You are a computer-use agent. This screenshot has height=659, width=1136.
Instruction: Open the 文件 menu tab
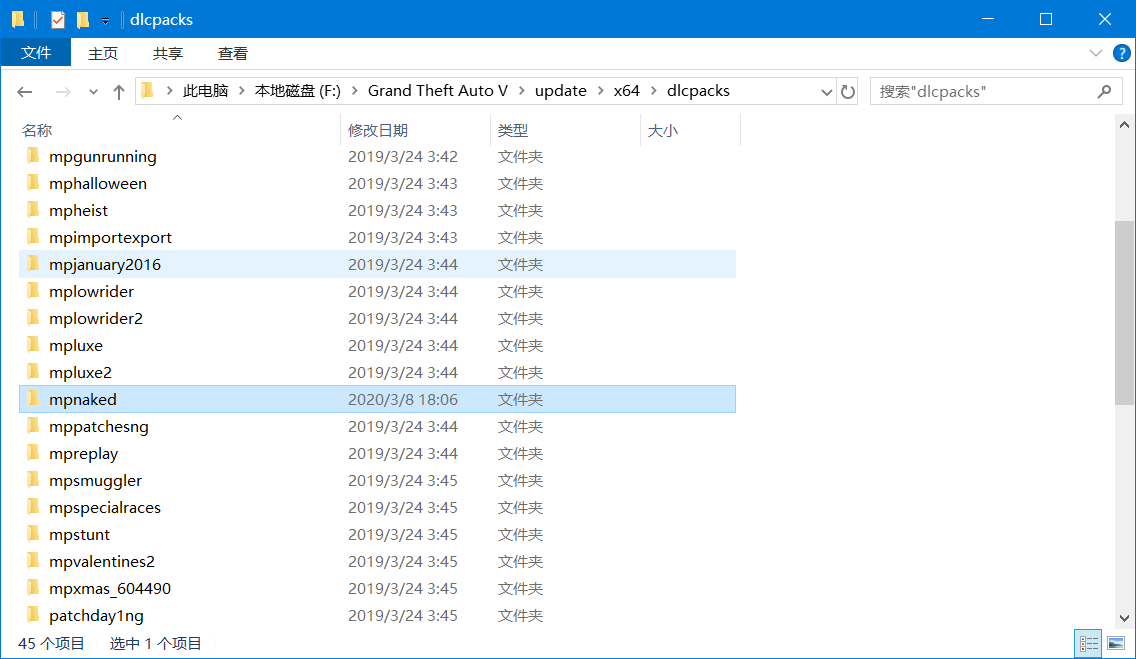tap(36, 53)
